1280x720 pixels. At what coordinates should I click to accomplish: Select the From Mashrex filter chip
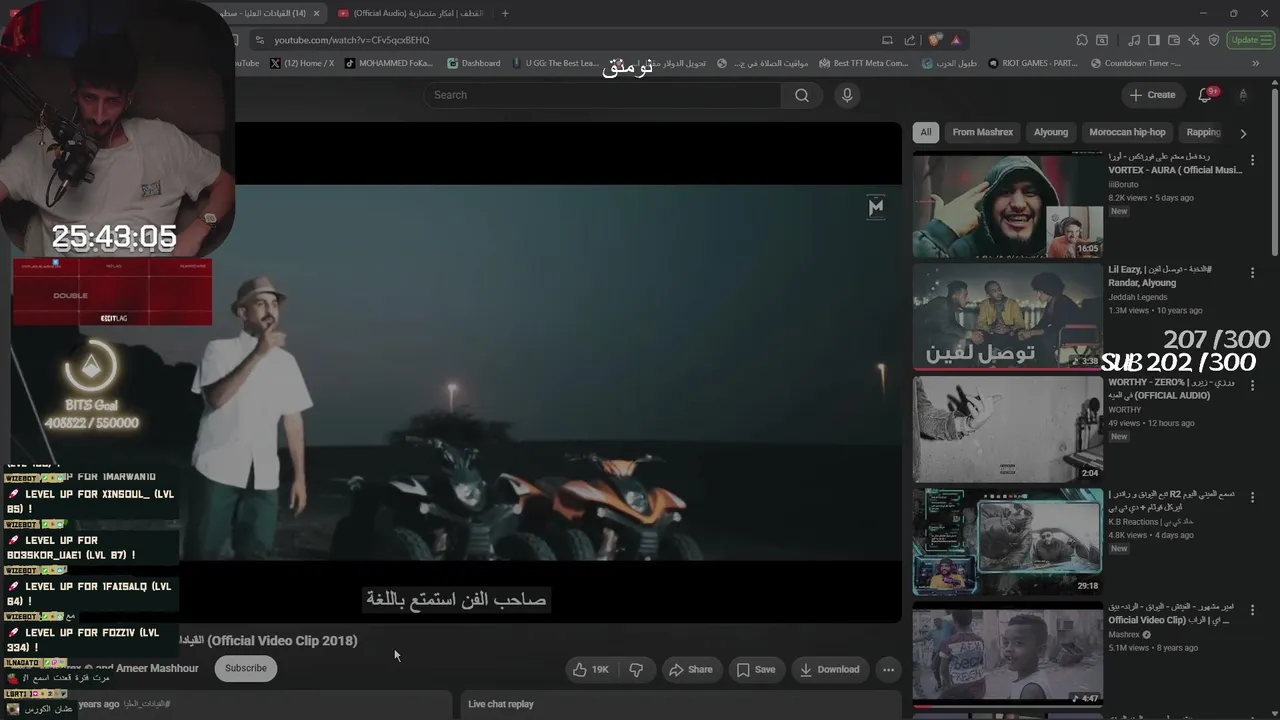point(983,132)
